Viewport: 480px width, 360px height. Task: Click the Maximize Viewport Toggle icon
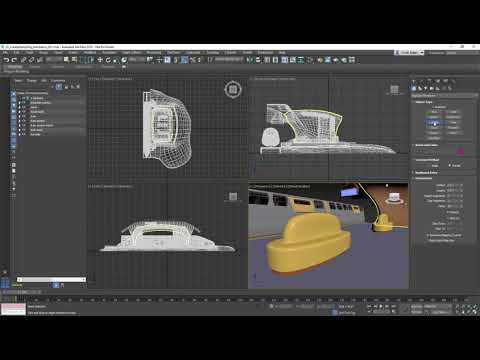tap(475, 312)
